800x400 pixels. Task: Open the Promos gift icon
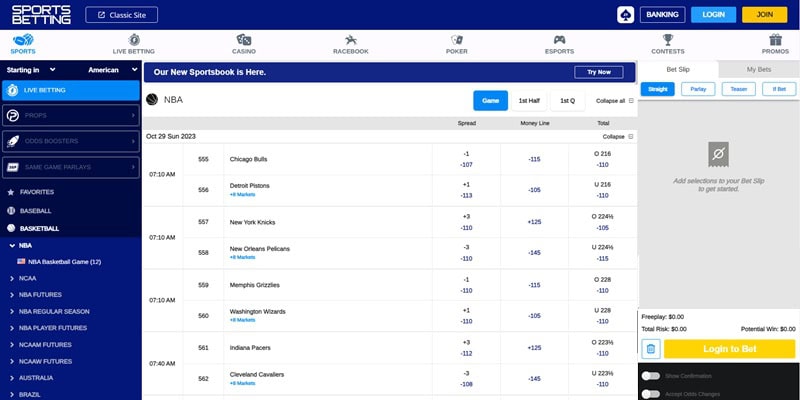tap(776, 40)
